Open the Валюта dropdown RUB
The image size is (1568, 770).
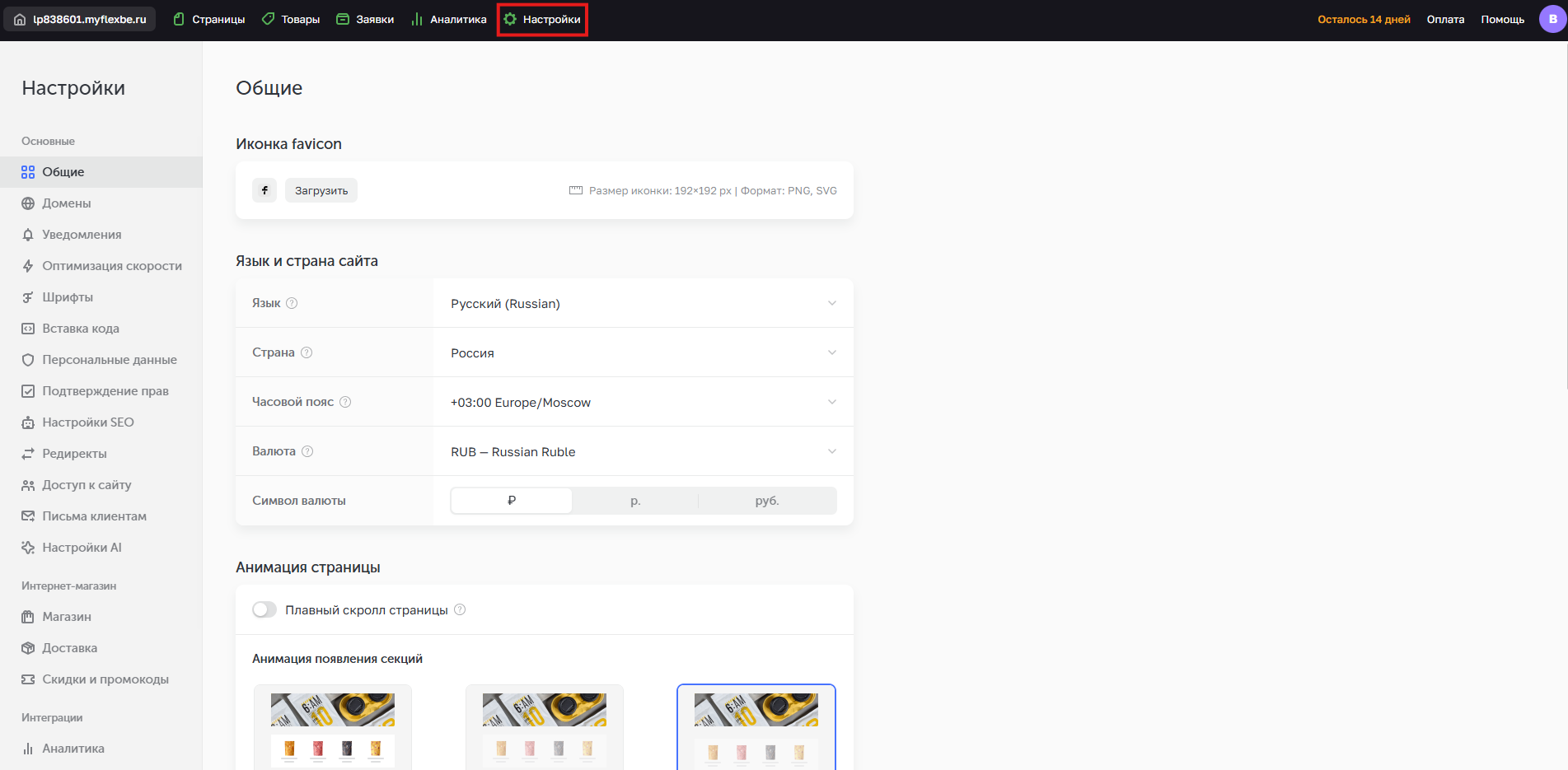[x=643, y=451]
